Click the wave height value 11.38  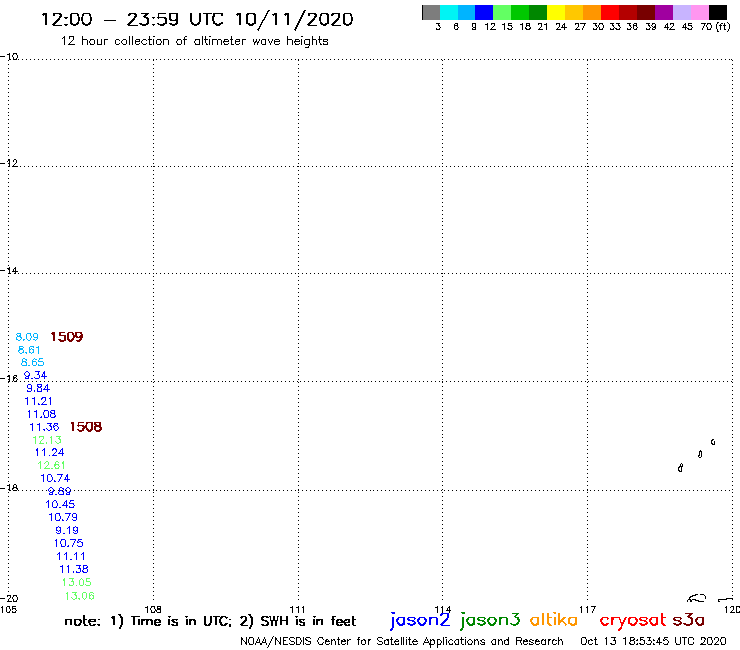click(x=74, y=569)
